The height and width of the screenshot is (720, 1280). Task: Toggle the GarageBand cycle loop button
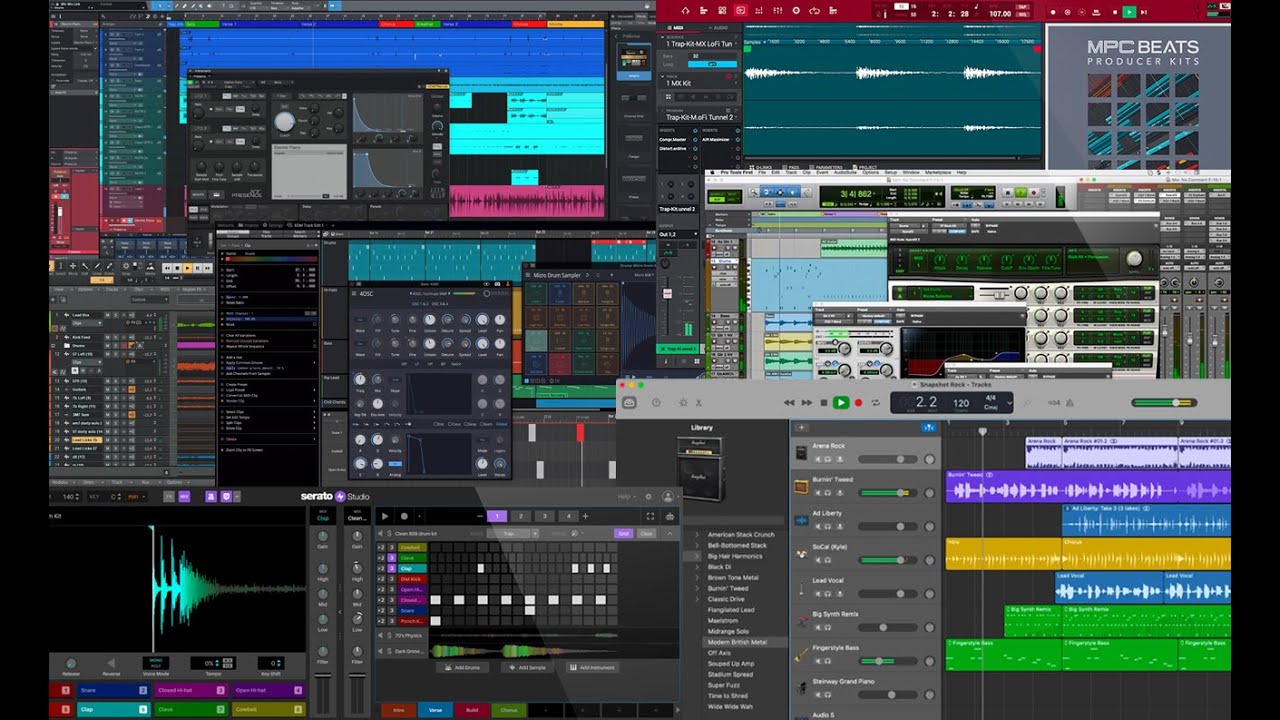pos(875,402)
